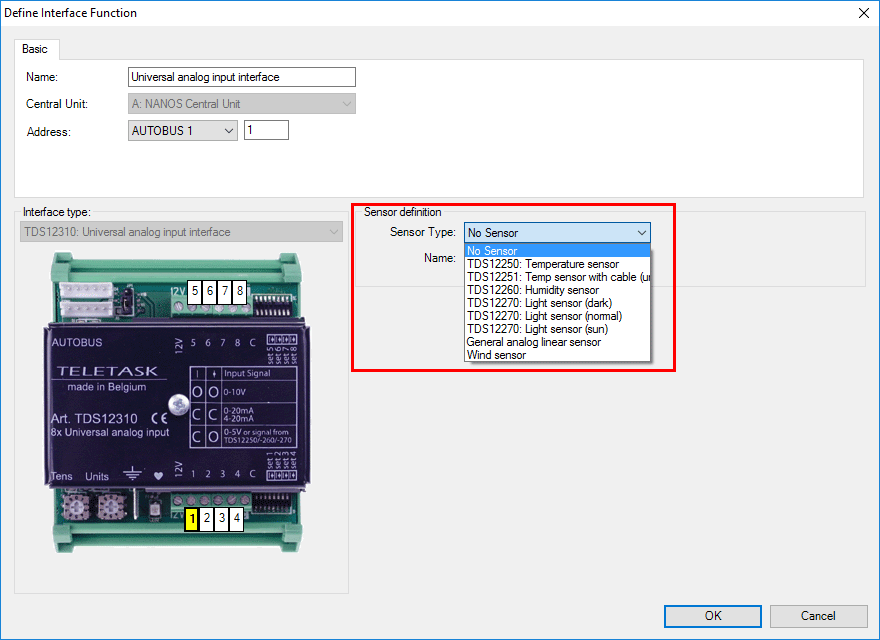Select input channel 8 on the device image
The width and height of the screenshot is (880, 640).
[x=240, y=291]
